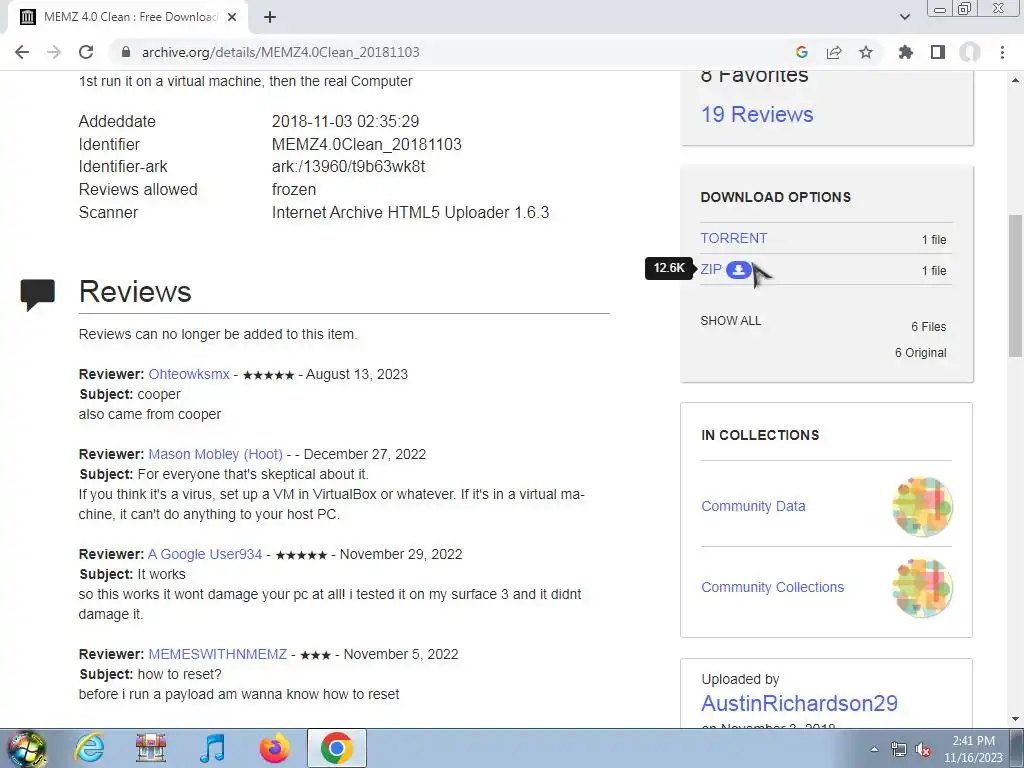1024x768 pixels.
Task: Click the muted volume tray icon
Action: pyautogui.click(x=923, y=749)
